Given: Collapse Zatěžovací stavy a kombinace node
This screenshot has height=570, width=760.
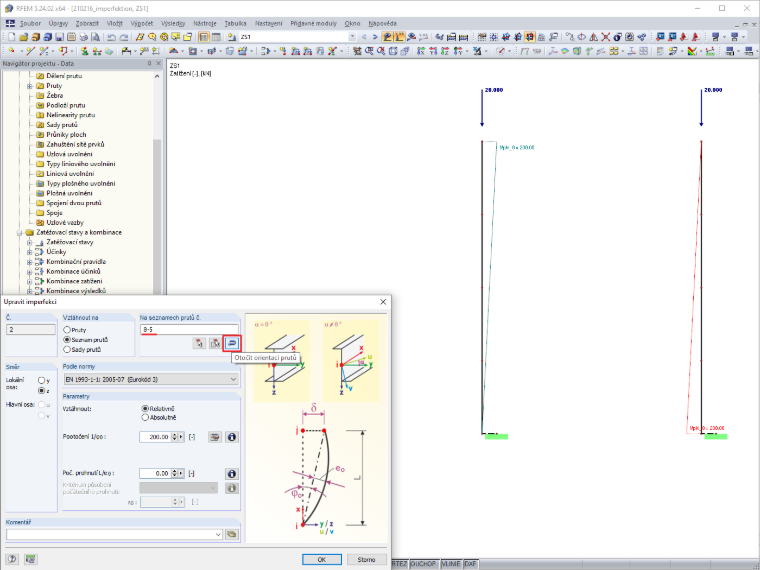Looking at the screenshot, I should (x=20, y=233).
